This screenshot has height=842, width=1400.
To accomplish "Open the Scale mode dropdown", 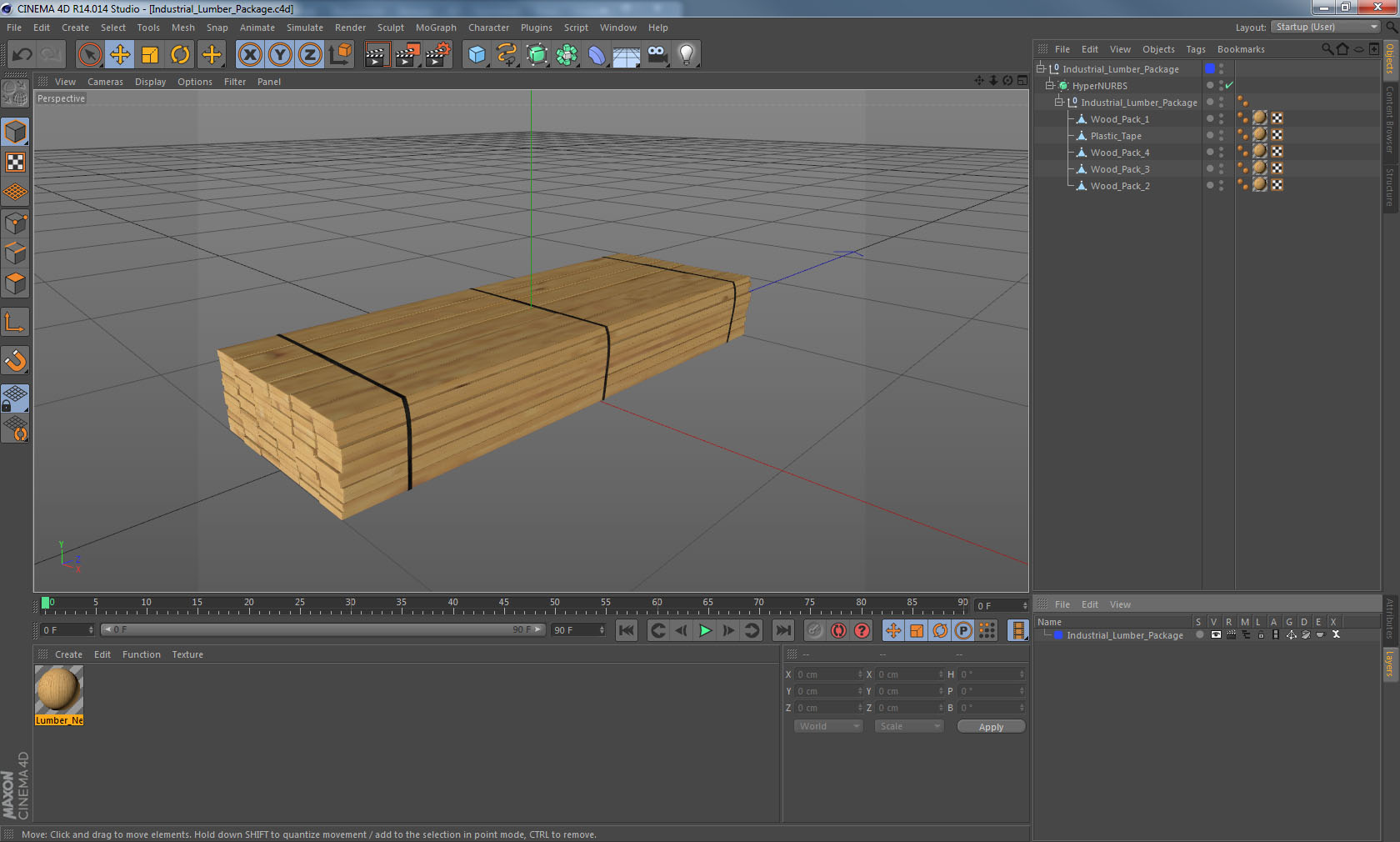I will coord(909,726).
